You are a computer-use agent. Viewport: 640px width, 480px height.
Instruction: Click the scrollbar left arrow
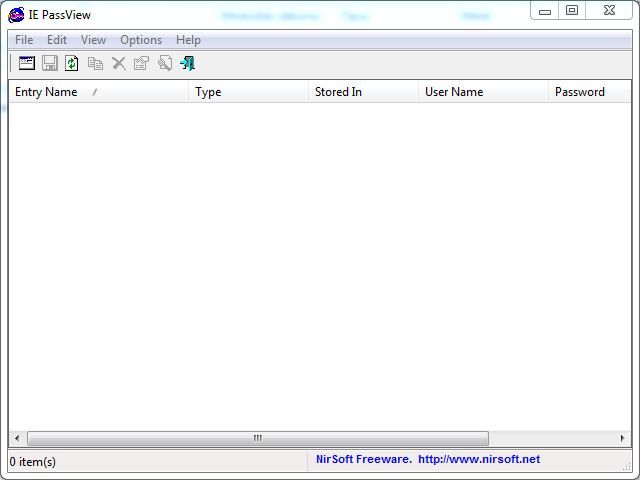(17, 438)
